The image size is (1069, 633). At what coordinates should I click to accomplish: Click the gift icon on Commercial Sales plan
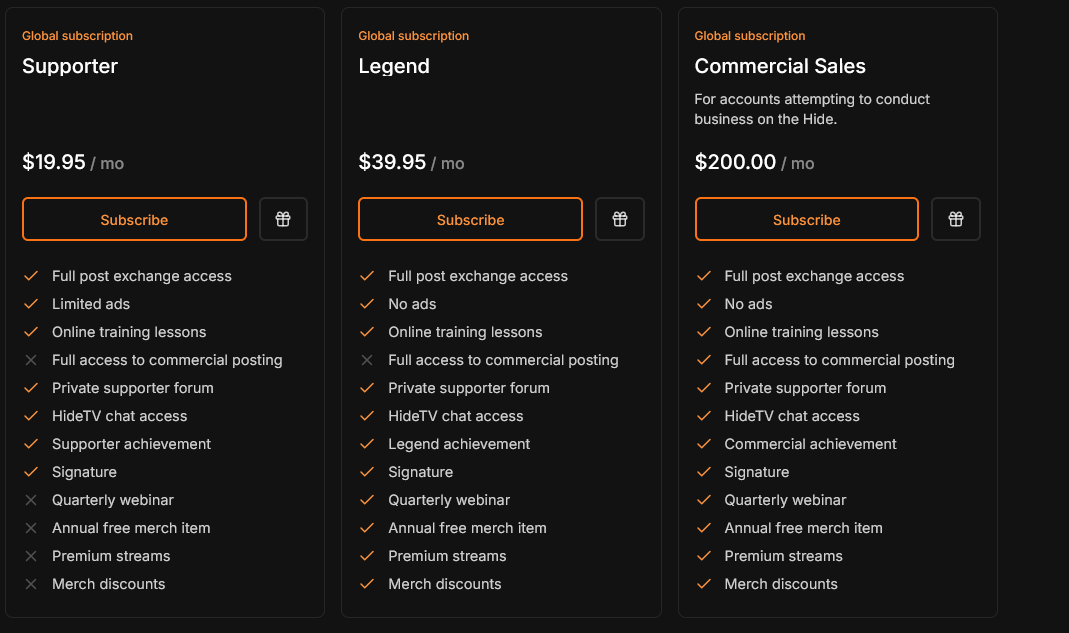pyautogui.click(x=956, y=219)
